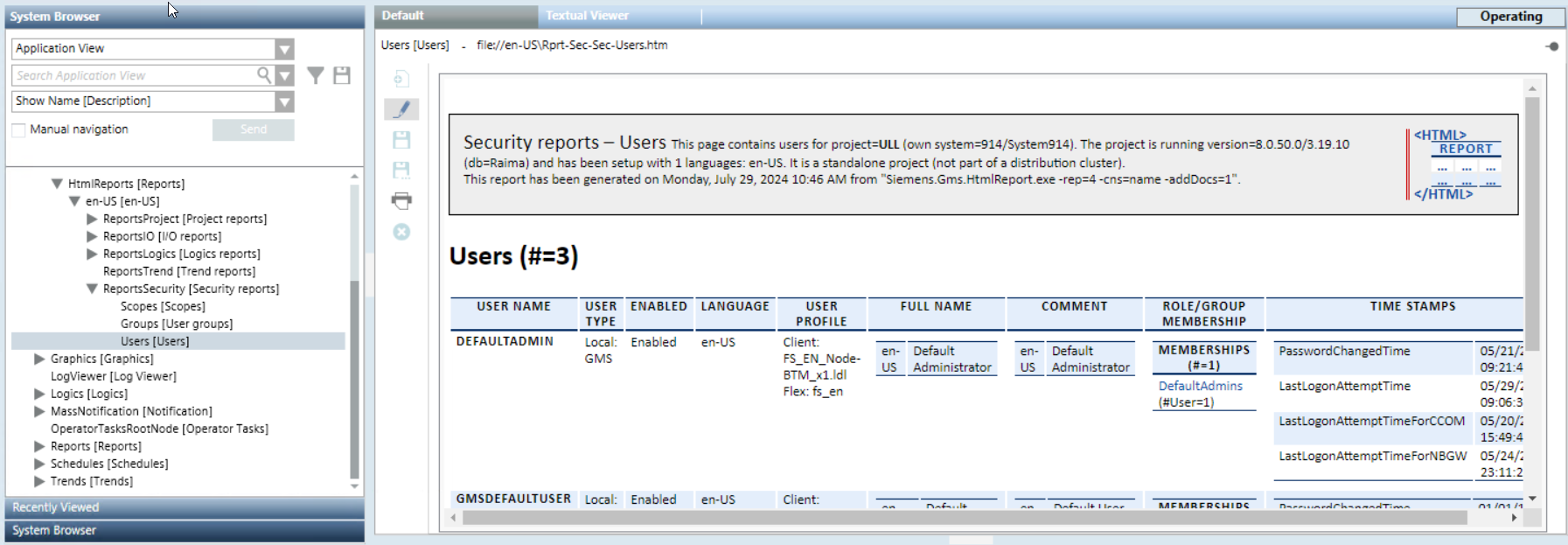1568x545 pixels.
Task: Enable the Manual navigation checkbox
Action: tap(18, 130)
